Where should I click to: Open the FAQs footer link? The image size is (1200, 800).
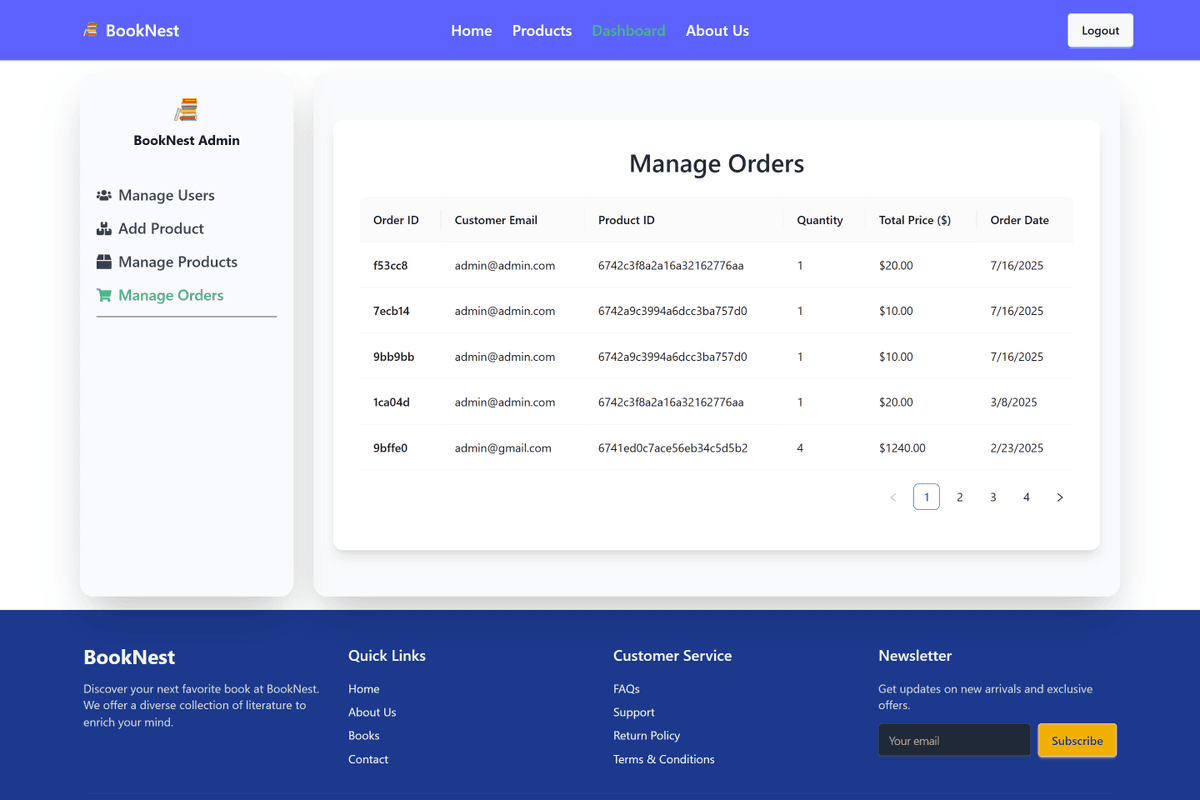coord(626,689)
